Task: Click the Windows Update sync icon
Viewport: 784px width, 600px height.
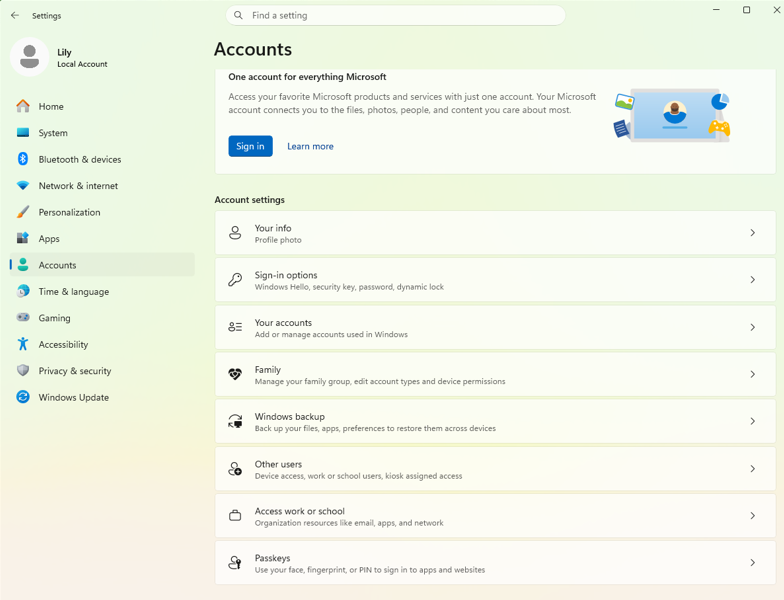Action: [22, 396]
